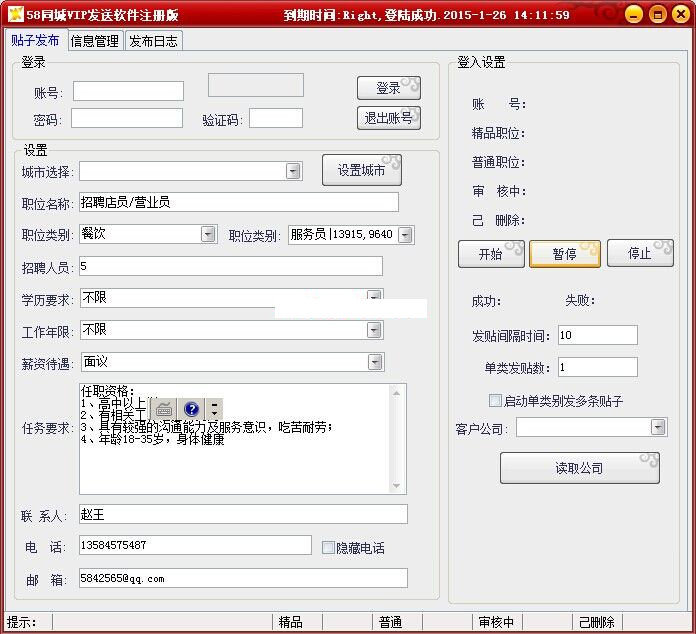Screen dimensions: 697x634
Task: Click into the 账号 input field
Action: pos(128,92)
